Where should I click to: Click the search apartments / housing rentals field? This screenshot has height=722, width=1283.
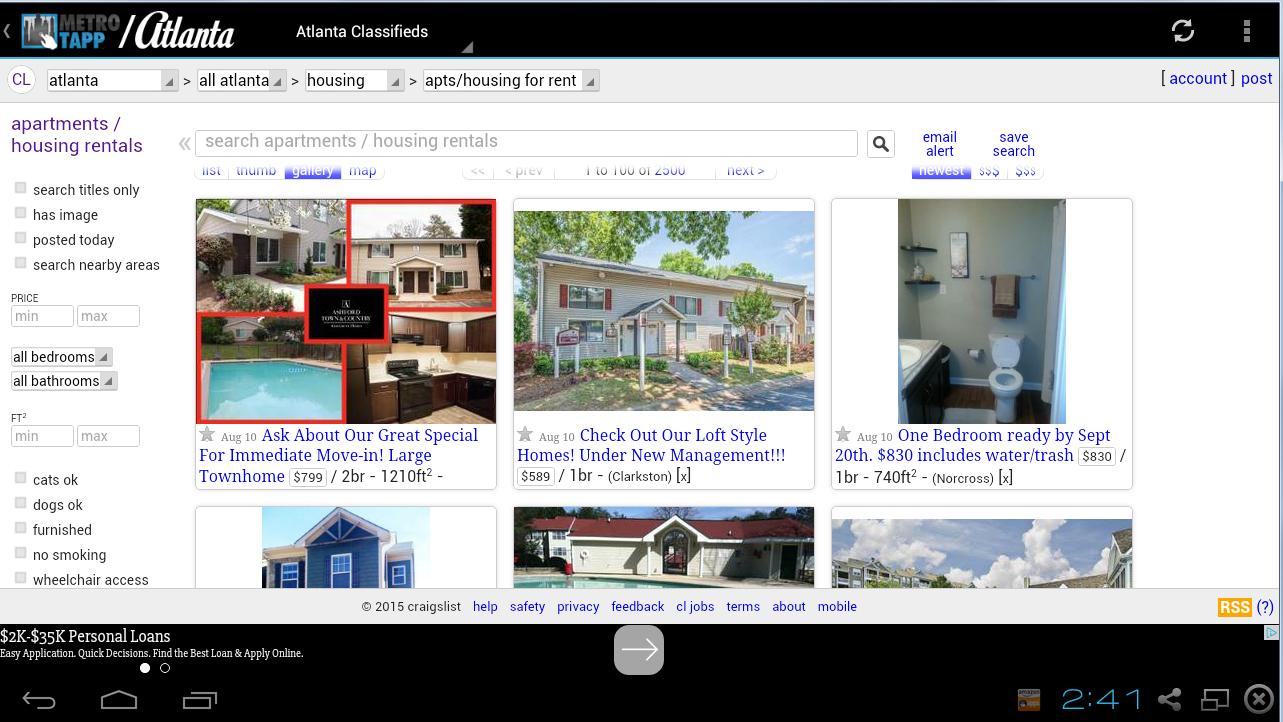tap(526, 143)
